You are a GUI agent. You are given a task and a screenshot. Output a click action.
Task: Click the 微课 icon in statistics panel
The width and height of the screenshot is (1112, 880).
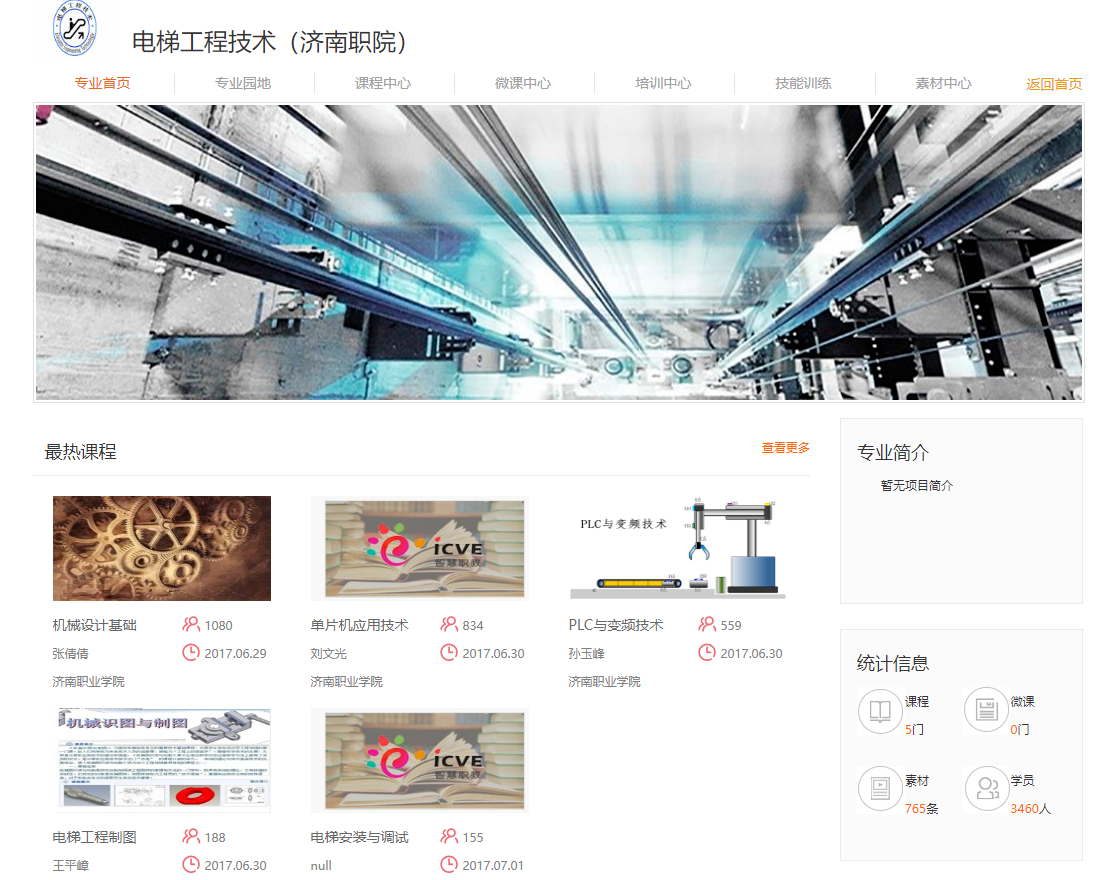pyautogui.click(x=986, y=711)
